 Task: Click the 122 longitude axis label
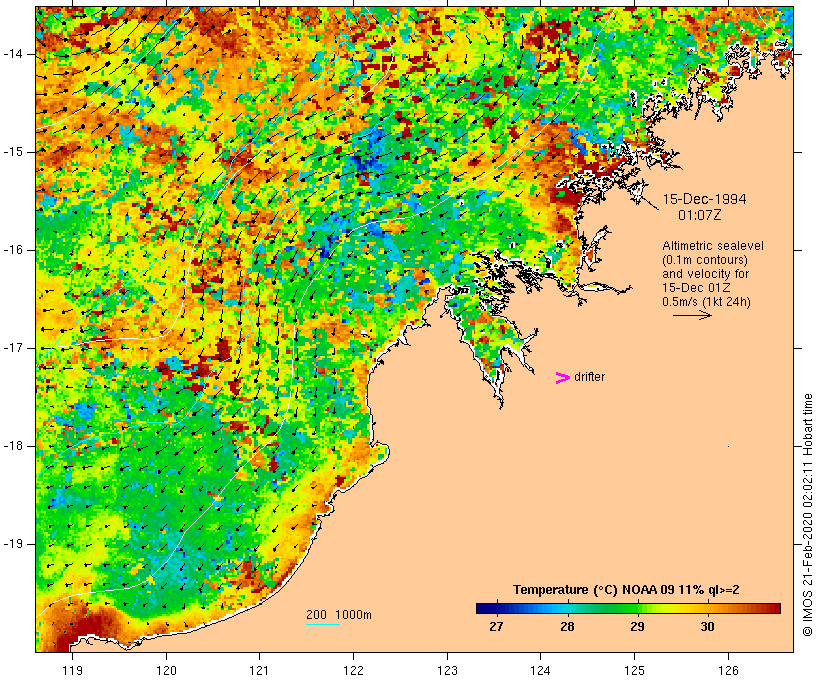[354, 670]
